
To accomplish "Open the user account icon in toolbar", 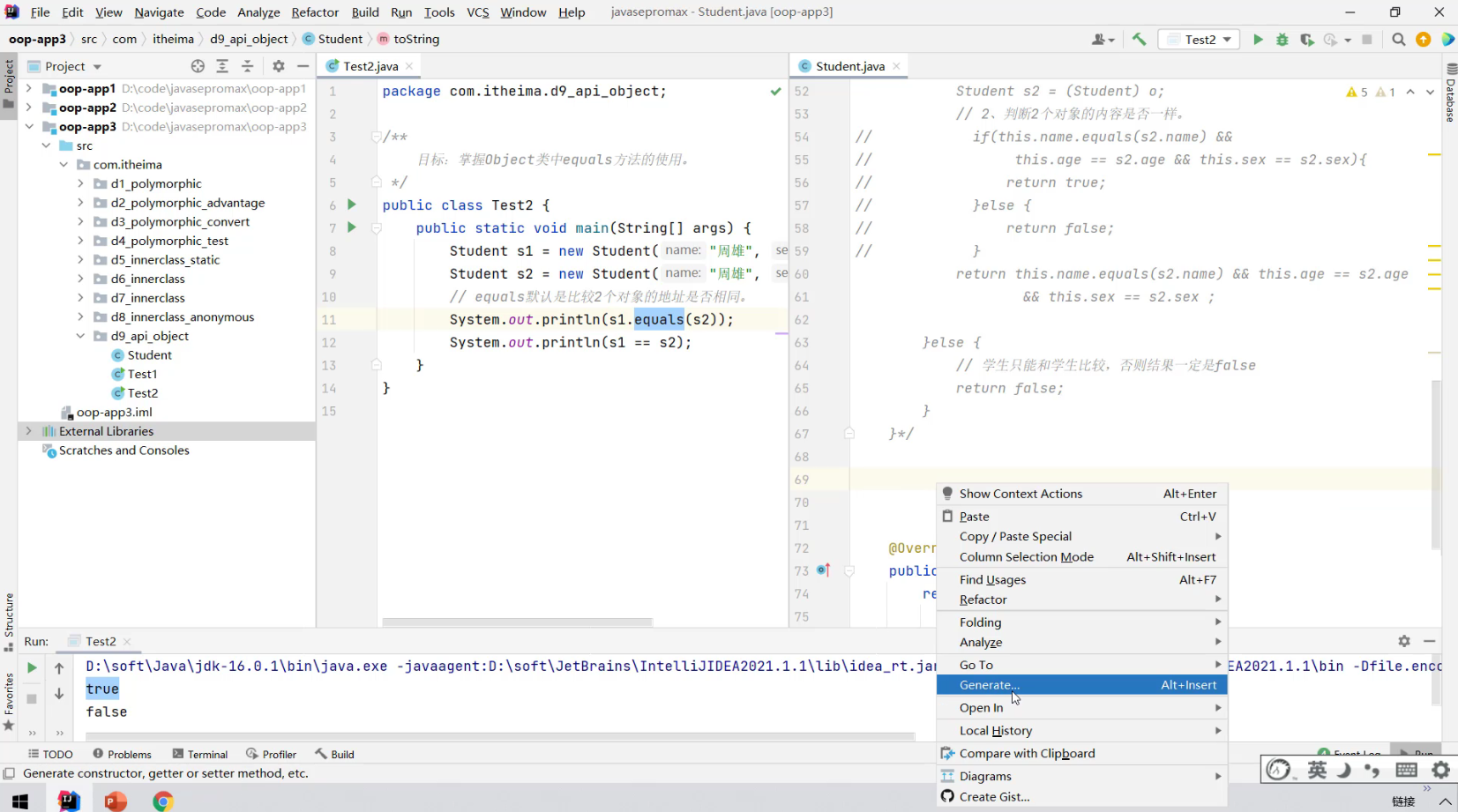I will (1103, 39).
